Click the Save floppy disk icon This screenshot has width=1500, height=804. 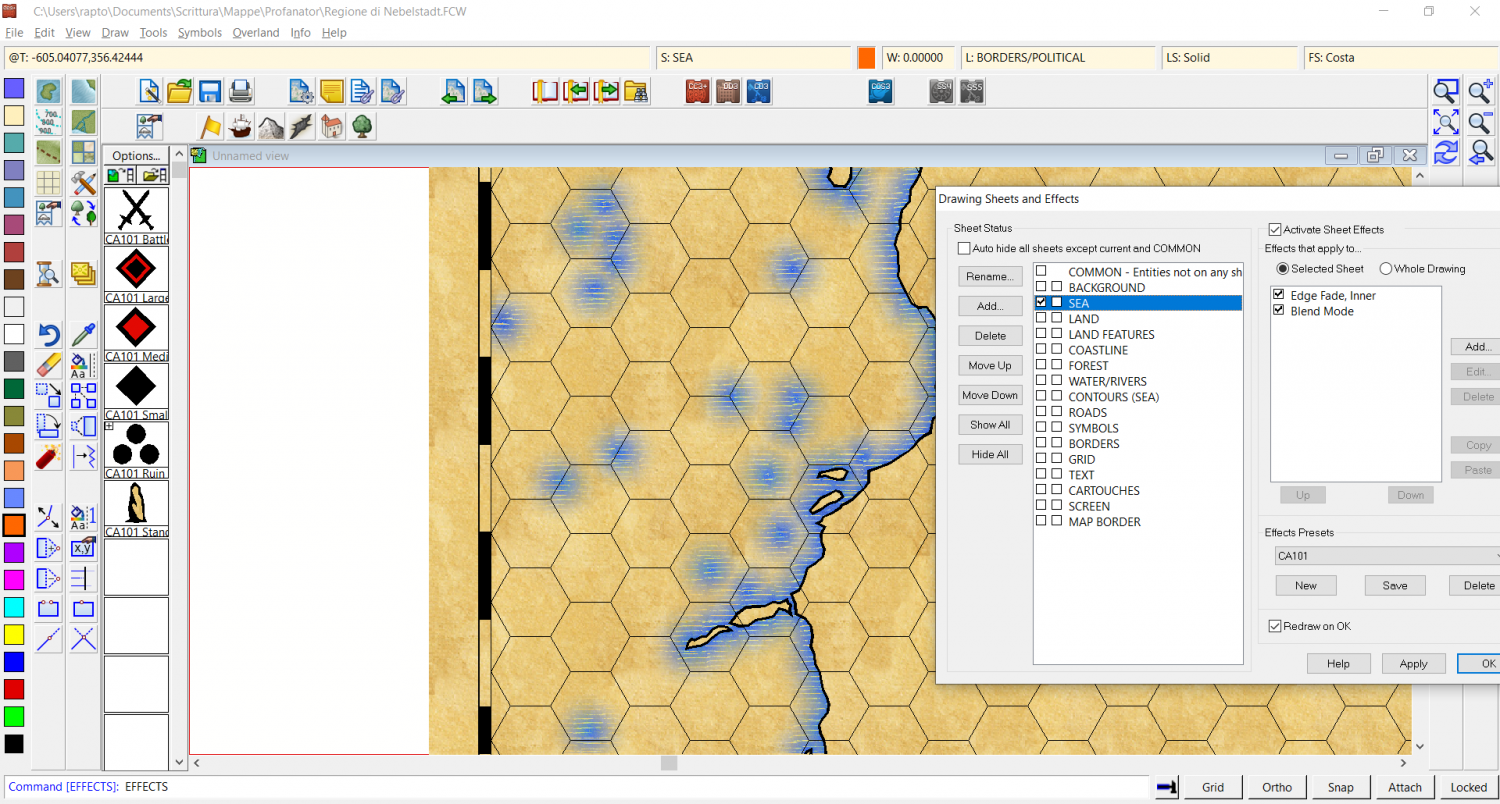(x=209, y=92)
